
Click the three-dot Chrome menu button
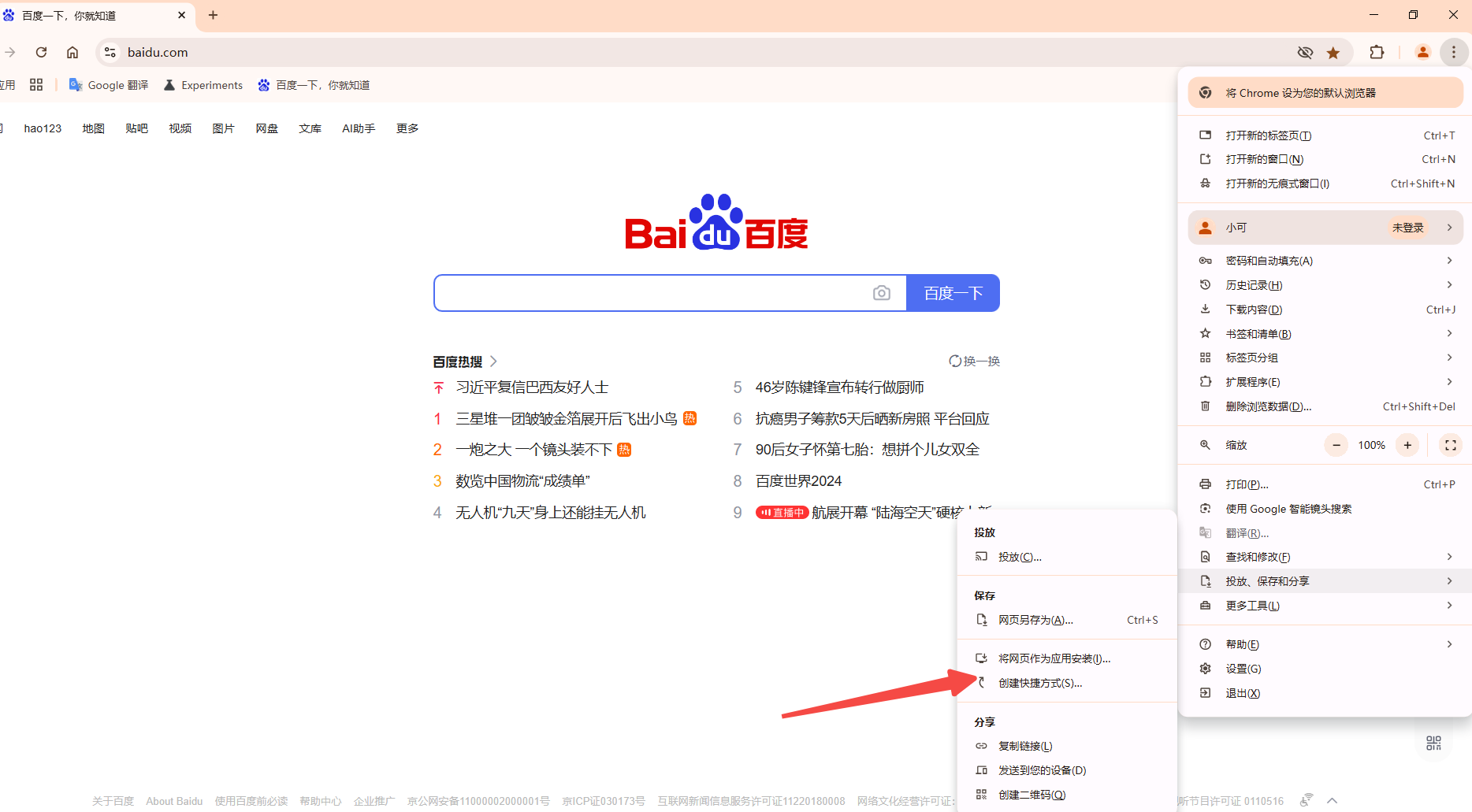[1454, 52]
